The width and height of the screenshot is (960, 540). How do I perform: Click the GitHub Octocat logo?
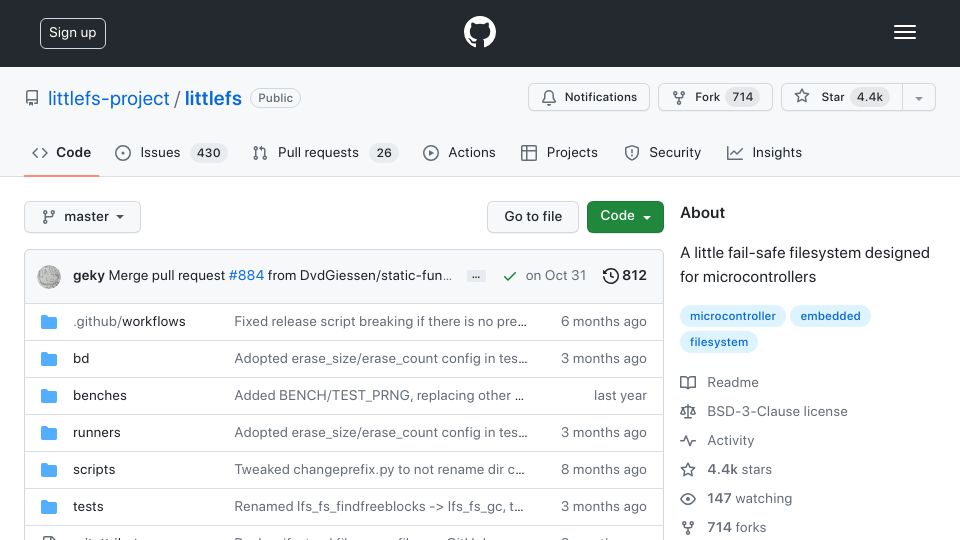(479, 32)
